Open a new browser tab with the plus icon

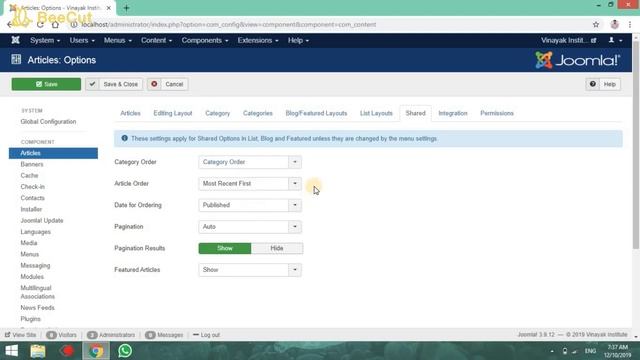pos(126,8)
